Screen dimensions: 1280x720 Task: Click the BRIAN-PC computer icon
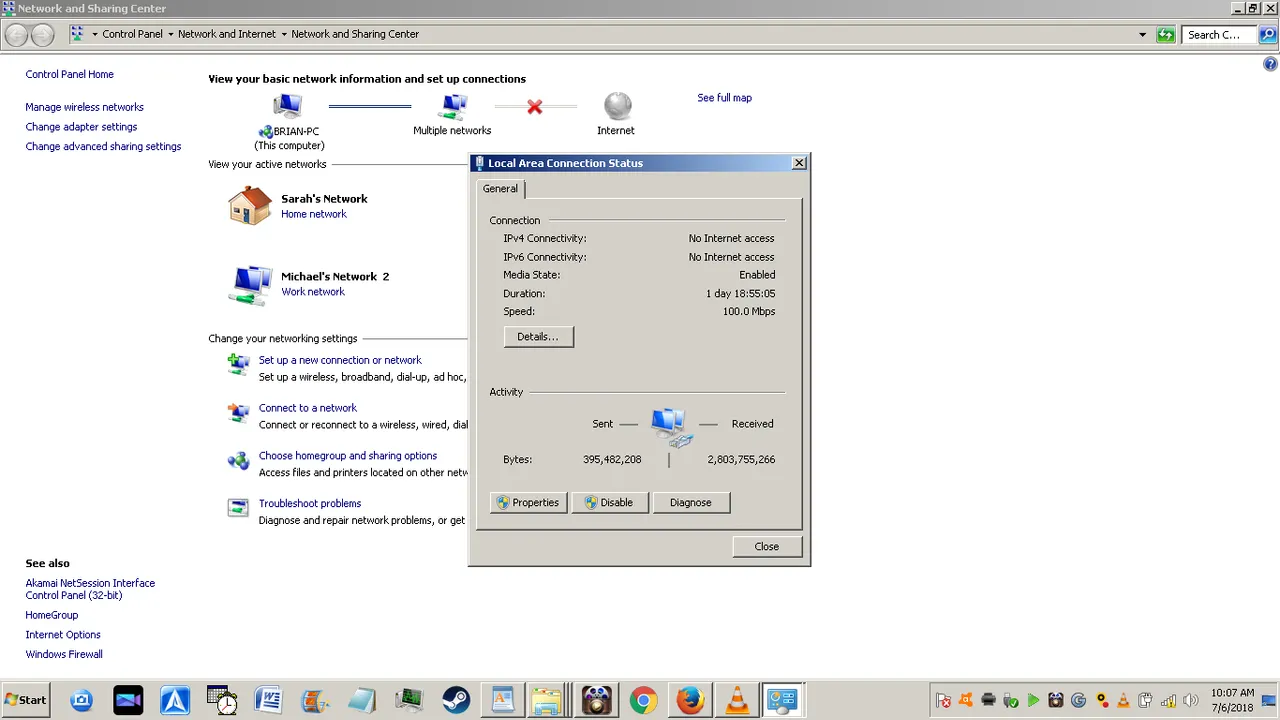pyautogui.click(x=288, y=105)
